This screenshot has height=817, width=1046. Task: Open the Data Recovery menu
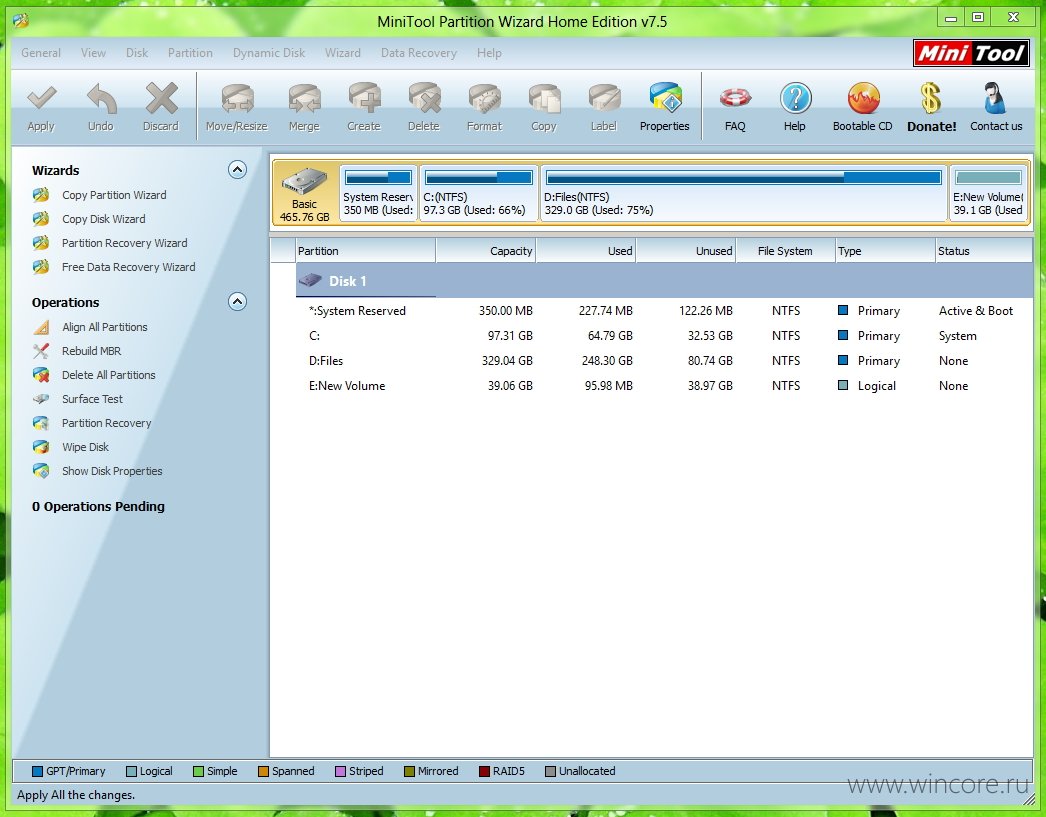point(419,53)
